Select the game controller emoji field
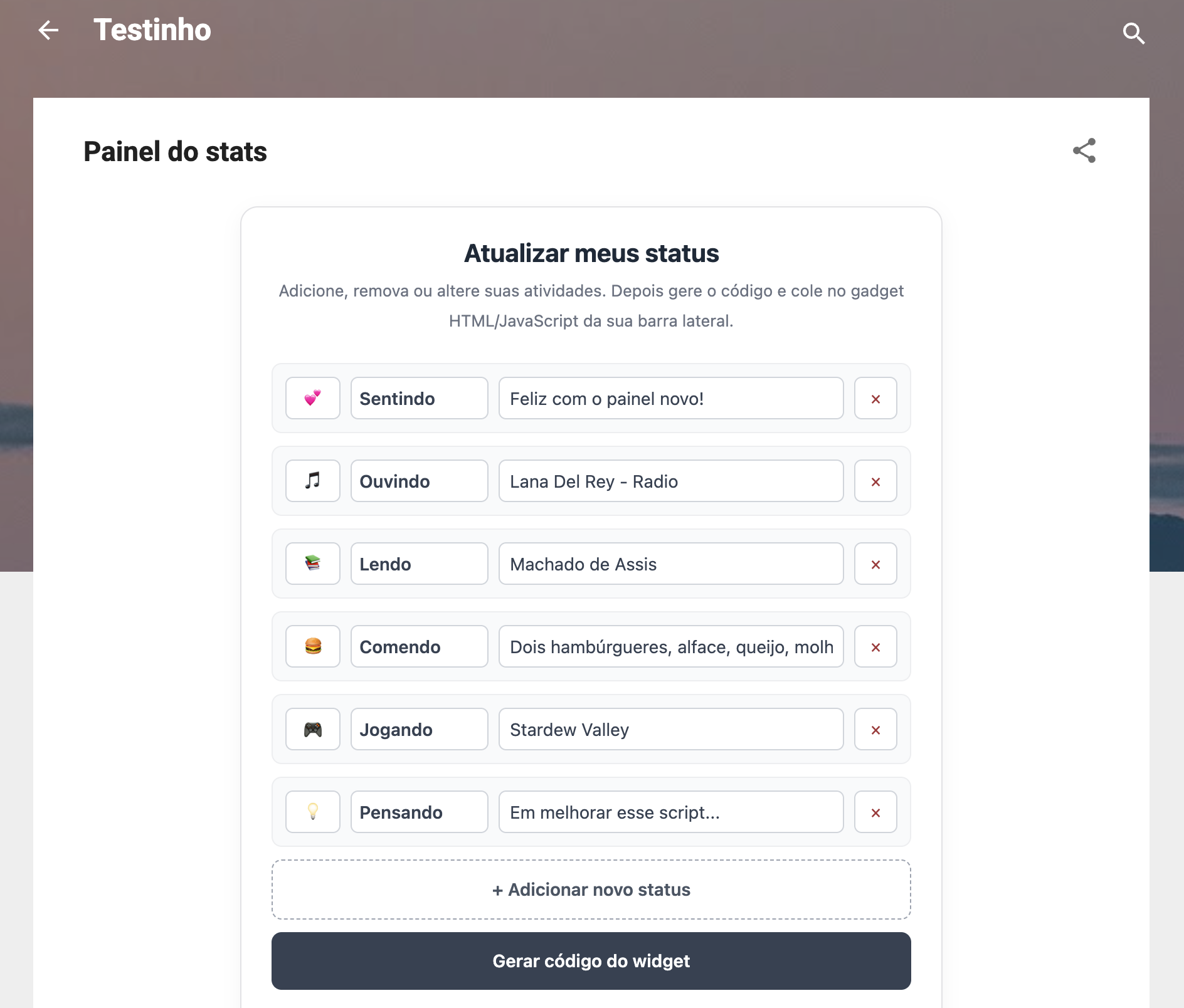The height and width of the screenshot is (1008, 1184). pos(313,729)
